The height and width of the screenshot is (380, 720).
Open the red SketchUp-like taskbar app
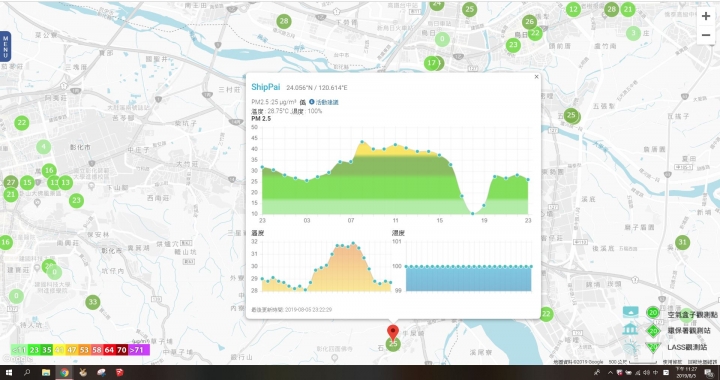[119, 373]
